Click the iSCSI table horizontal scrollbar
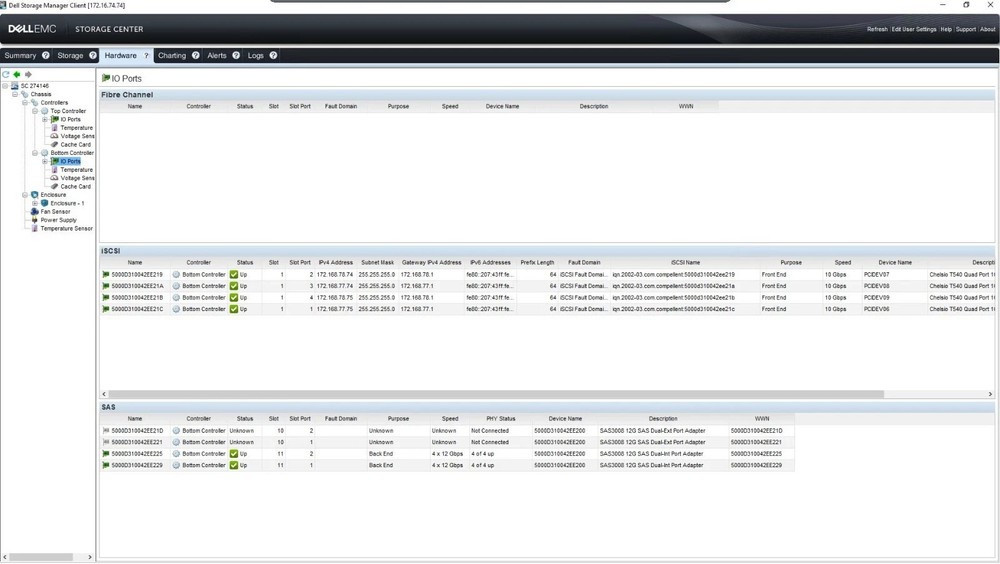The width and height of the screenshot is (1000, 564). (x=496, y=394)
